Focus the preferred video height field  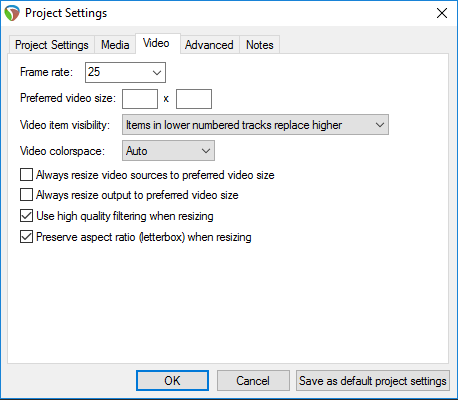pos(194,99)
